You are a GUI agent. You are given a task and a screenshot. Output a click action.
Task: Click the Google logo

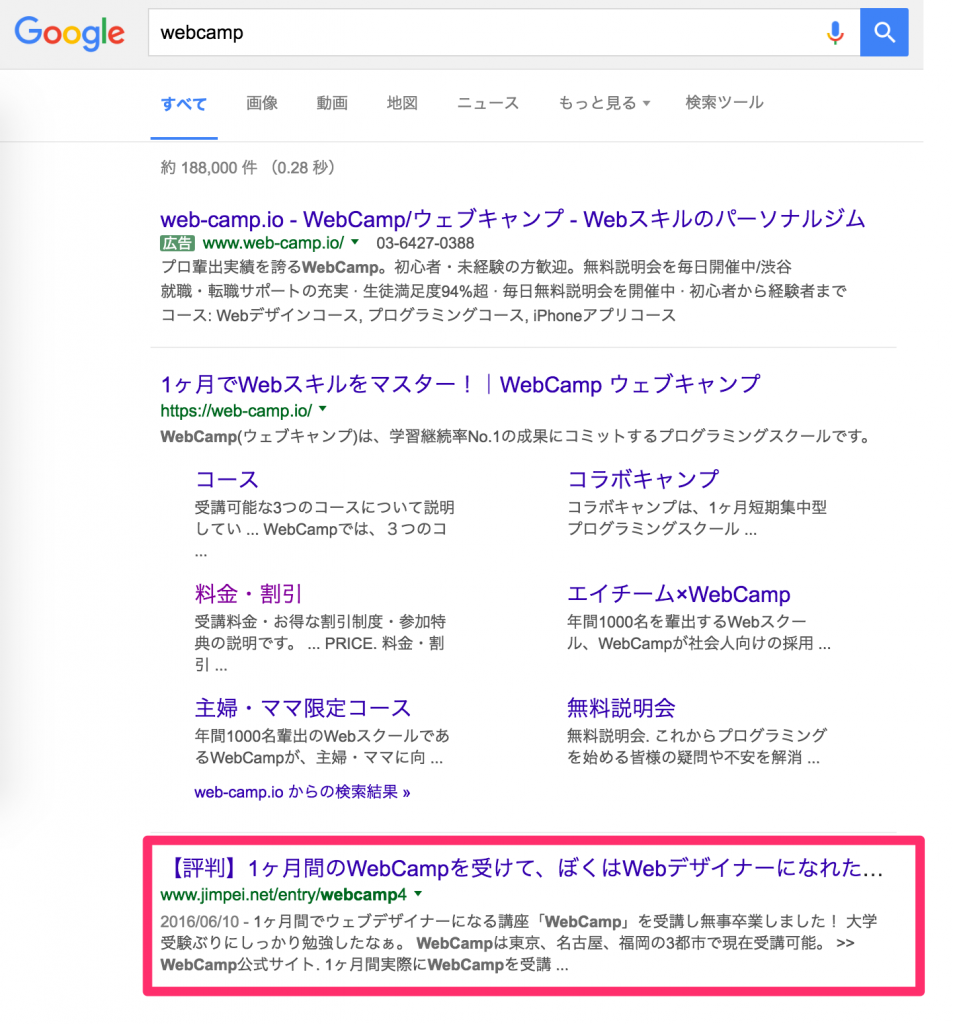pos(69,33)
